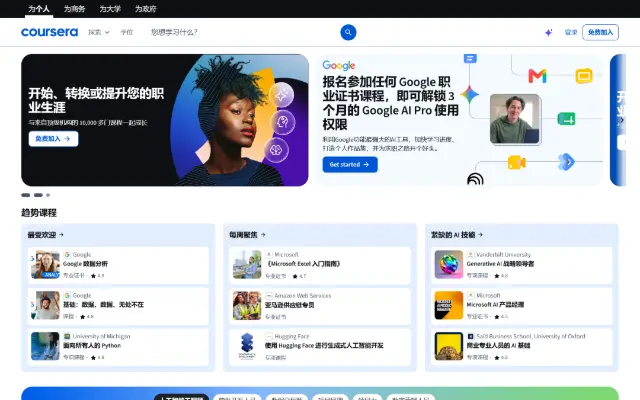This screenshot has height=400, width=640.
Task: Click the Saïd Business School logo icon
Action: pyautogui.click(x=471, y=336)
